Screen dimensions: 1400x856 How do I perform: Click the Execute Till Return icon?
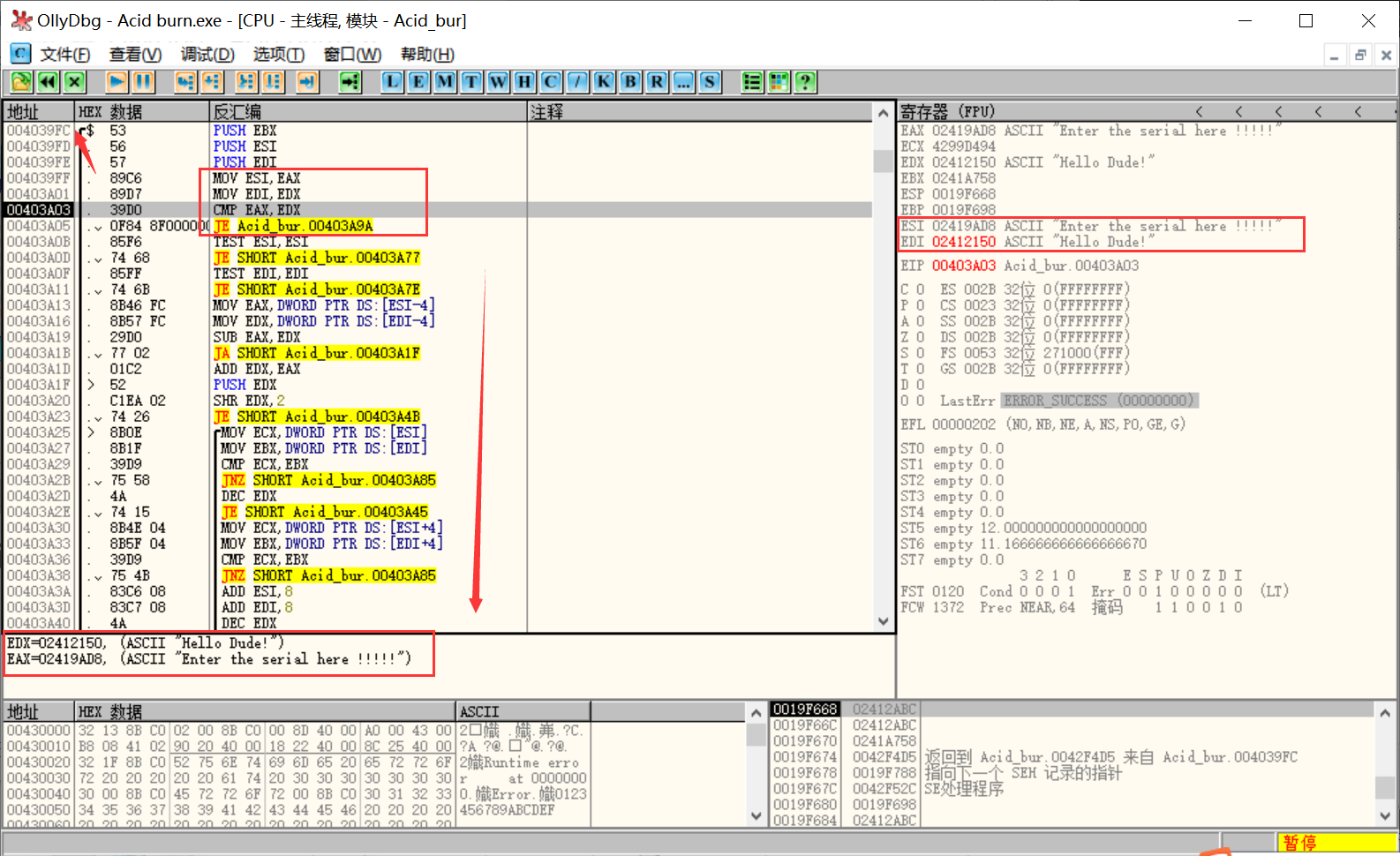[307, 82]
